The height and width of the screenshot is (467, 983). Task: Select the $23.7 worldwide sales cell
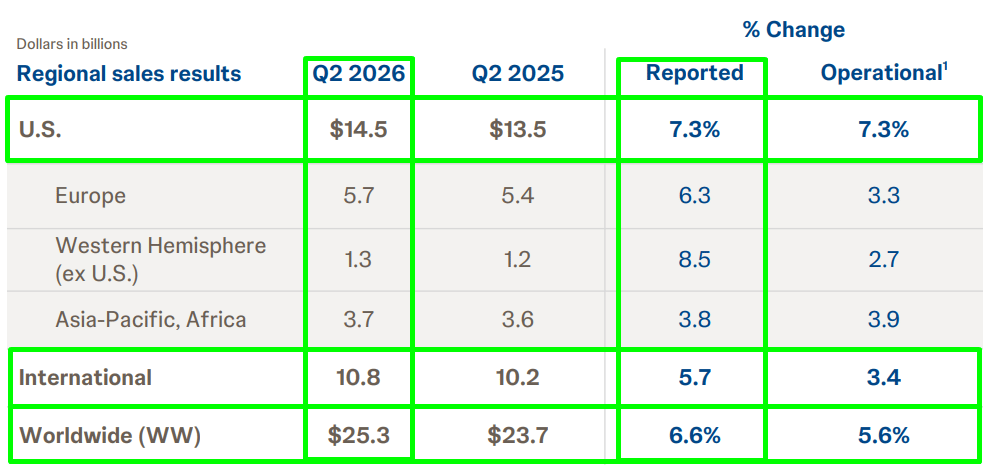(518, 435)
